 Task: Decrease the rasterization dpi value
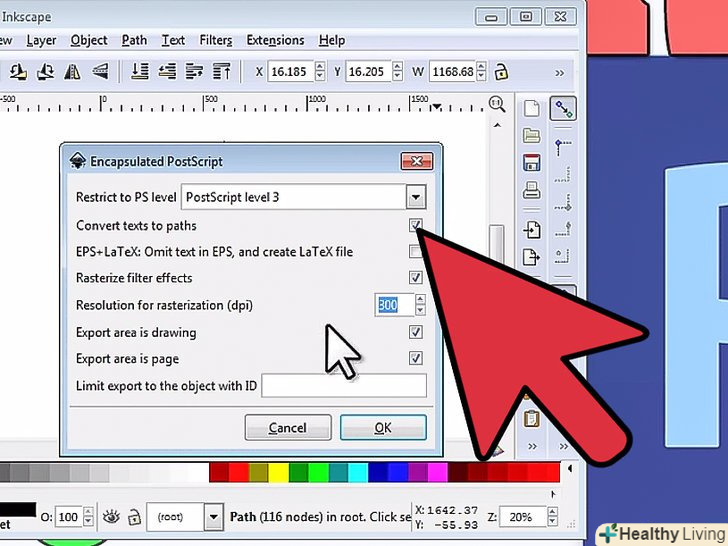pos(420,311)
